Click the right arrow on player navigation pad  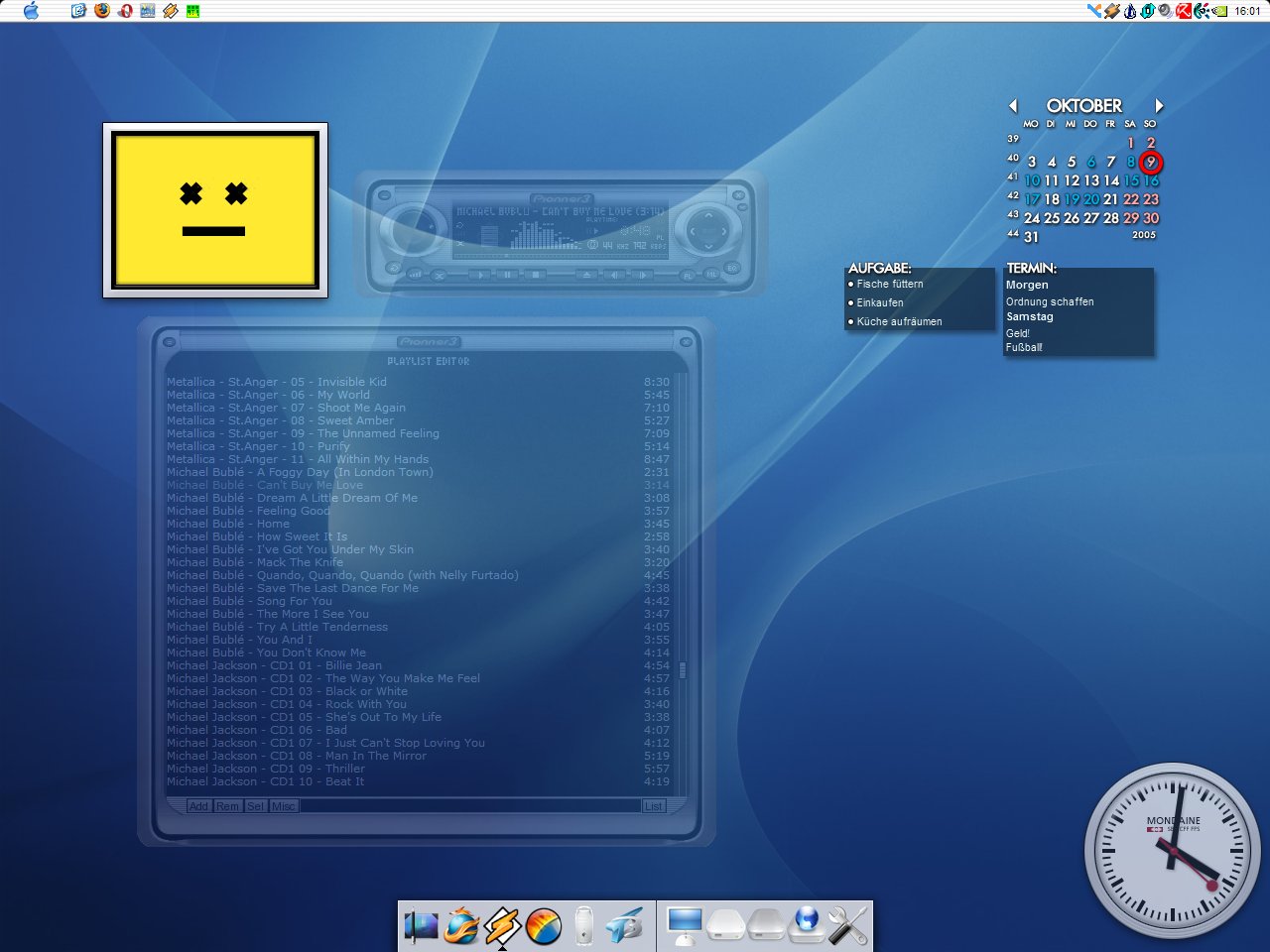coord(724,231)
